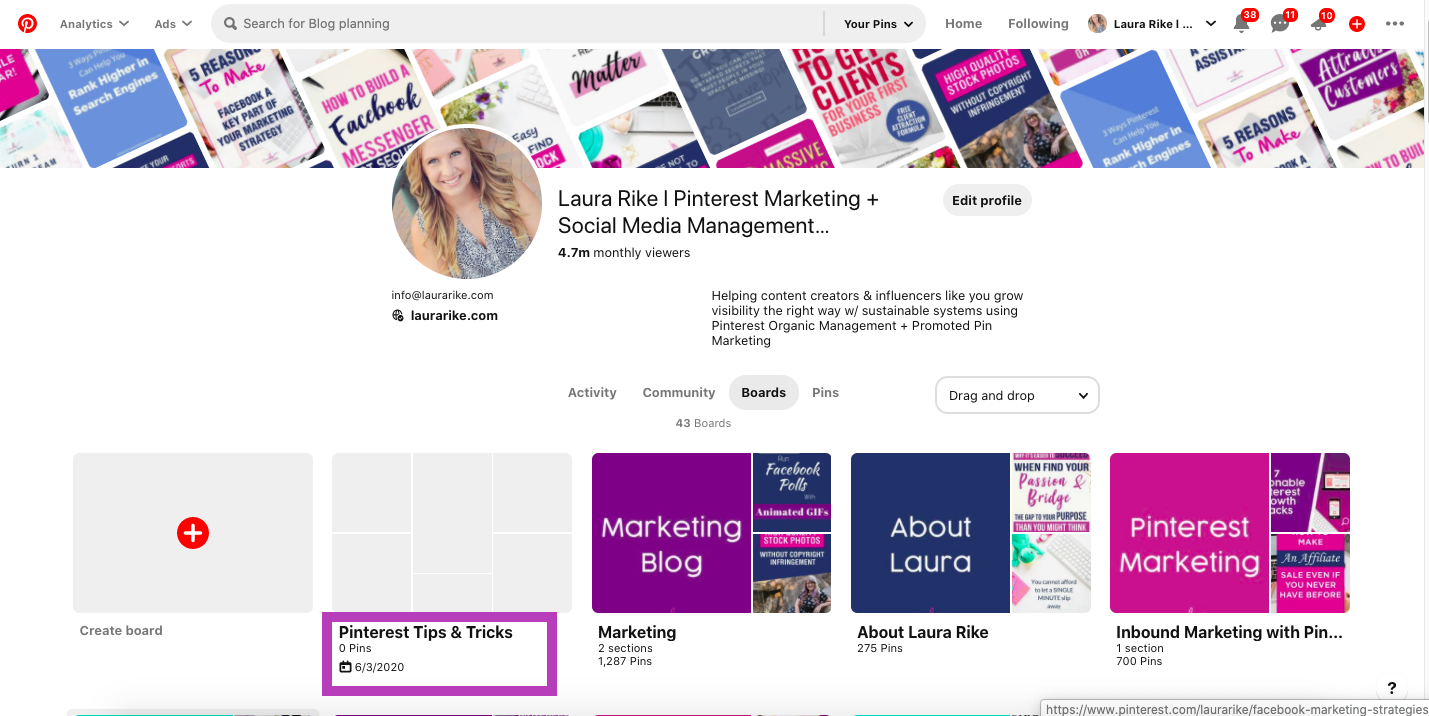Screen dimensions: 1429x716
Task: Open the Following feed link
Action: pos(1038,24)
